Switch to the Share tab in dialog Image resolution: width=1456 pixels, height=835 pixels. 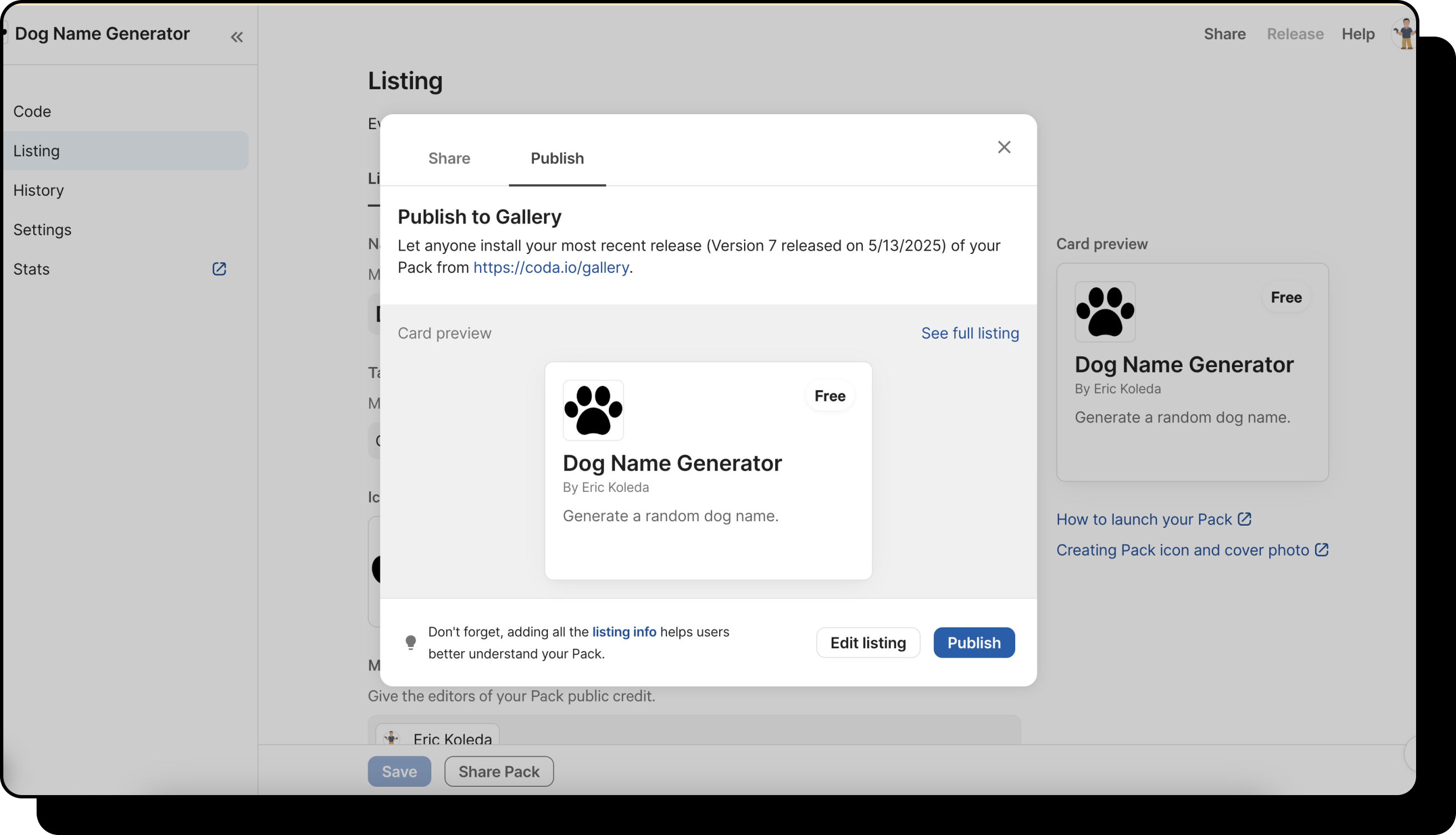coord(449,158)
